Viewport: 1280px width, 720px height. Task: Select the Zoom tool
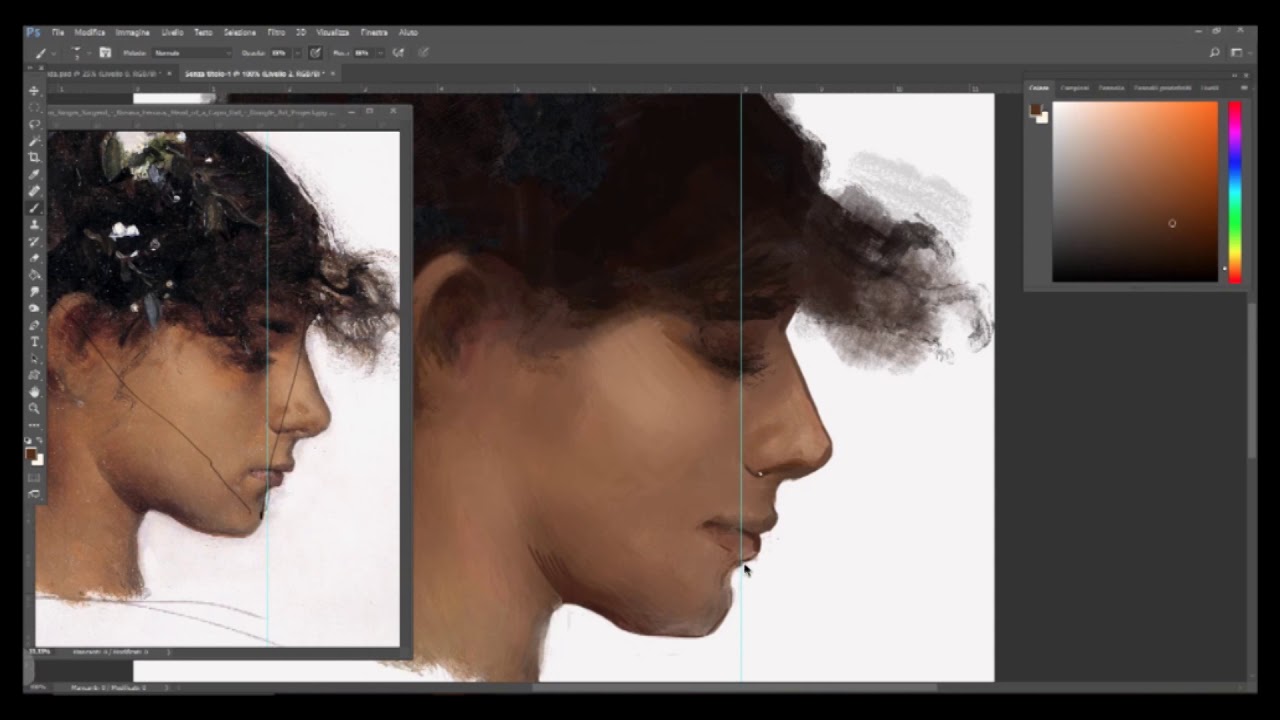pos(34,408)
